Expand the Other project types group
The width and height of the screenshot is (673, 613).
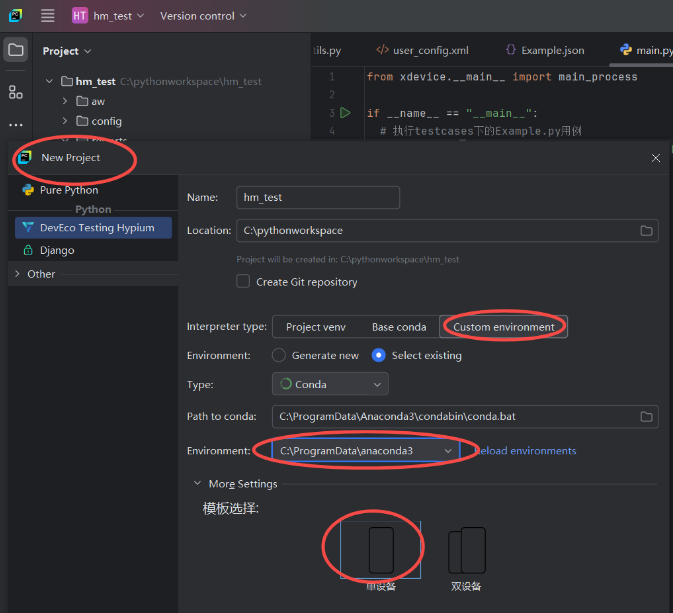click(x=18, y=274)
